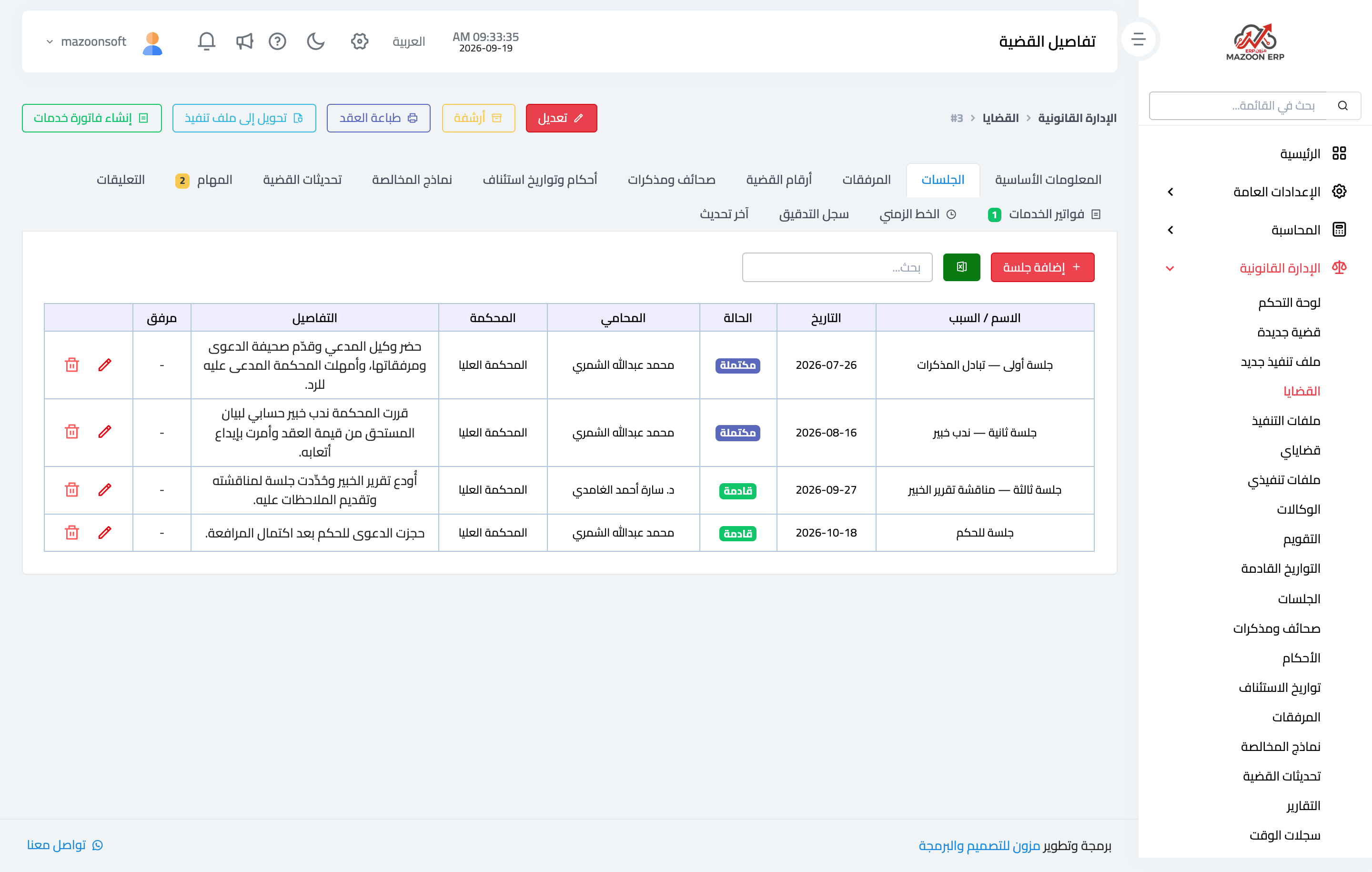The width and height of the screenshot is (1372, 872).
Task: Toggle dark mode moon icon
Action: (x=316, y=41)
